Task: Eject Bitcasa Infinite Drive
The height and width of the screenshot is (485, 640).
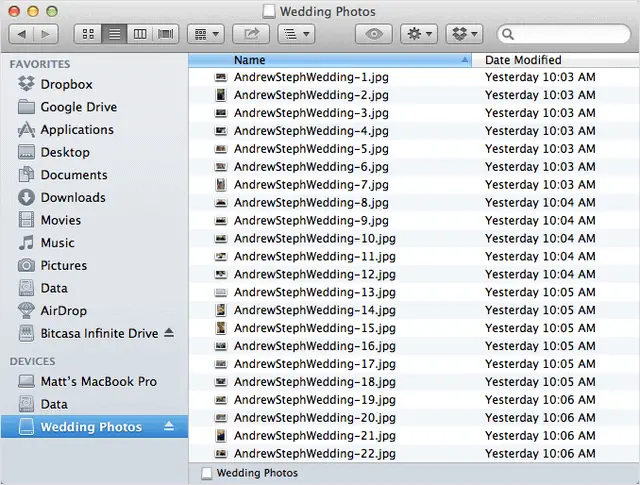Action: click(x=169, y=333)
